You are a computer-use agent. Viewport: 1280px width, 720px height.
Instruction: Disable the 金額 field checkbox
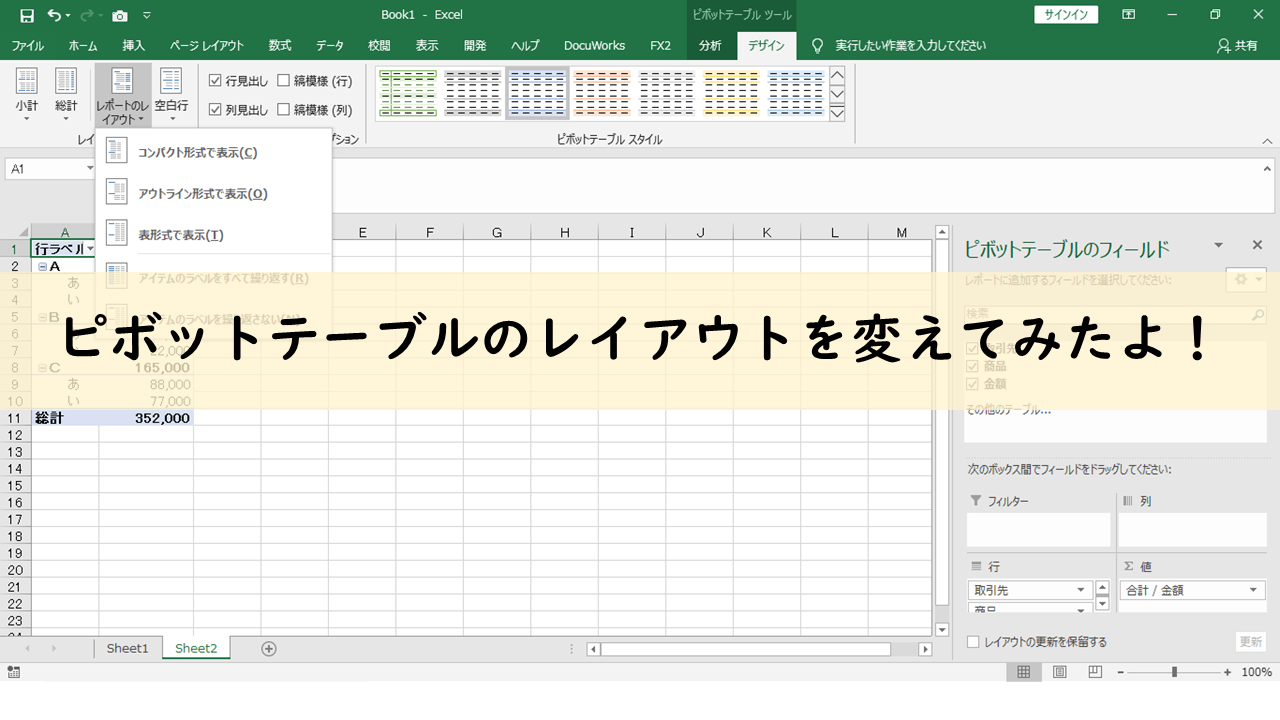pyautogui.click(x=971, y=383)
